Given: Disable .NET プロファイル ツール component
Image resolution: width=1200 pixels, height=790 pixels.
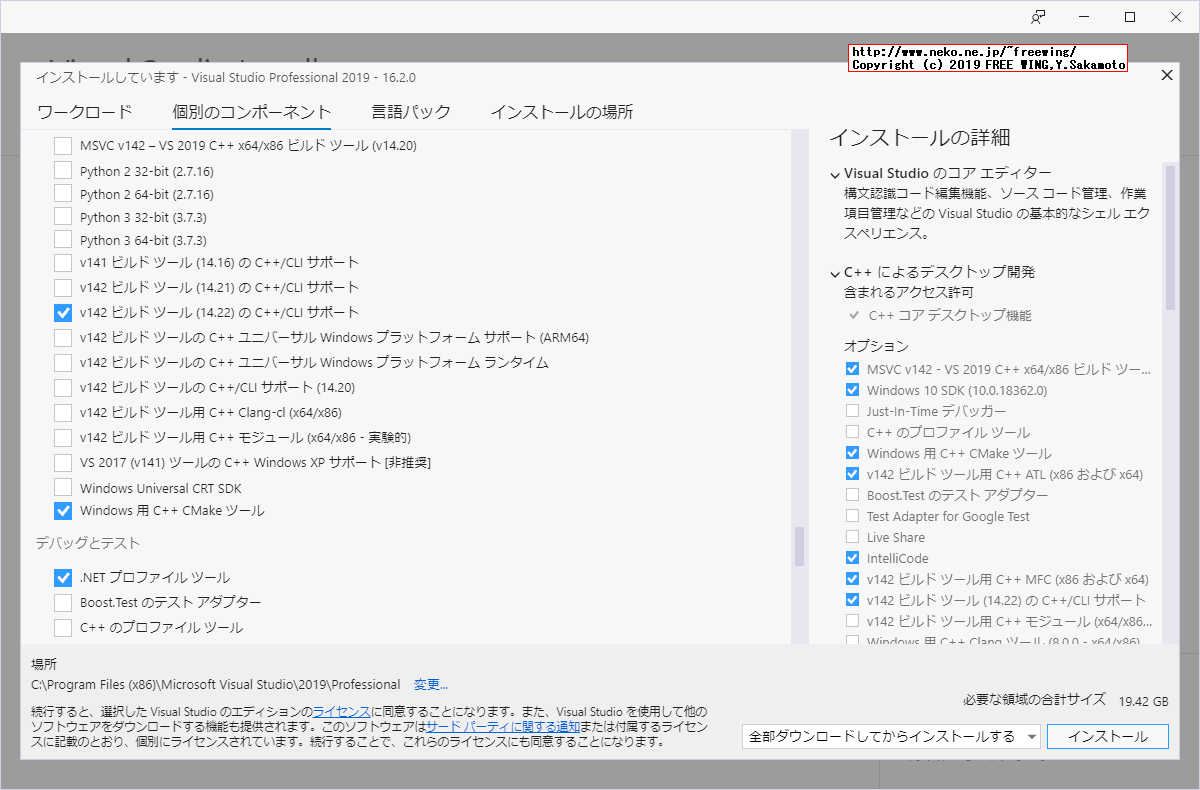Looking at the screenshot, I should tap(62, 577).
